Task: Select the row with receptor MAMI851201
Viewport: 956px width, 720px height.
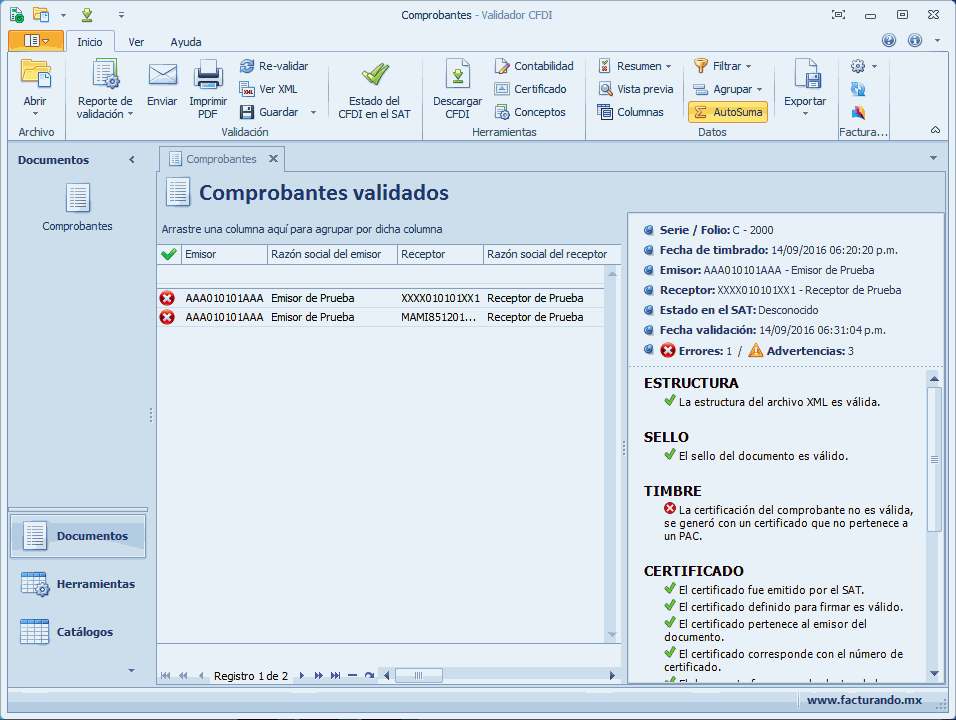Action: [440, 317]
